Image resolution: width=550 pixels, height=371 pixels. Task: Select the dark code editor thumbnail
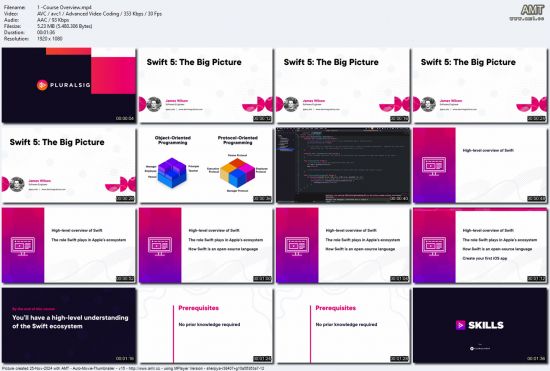tap(343, 165)
